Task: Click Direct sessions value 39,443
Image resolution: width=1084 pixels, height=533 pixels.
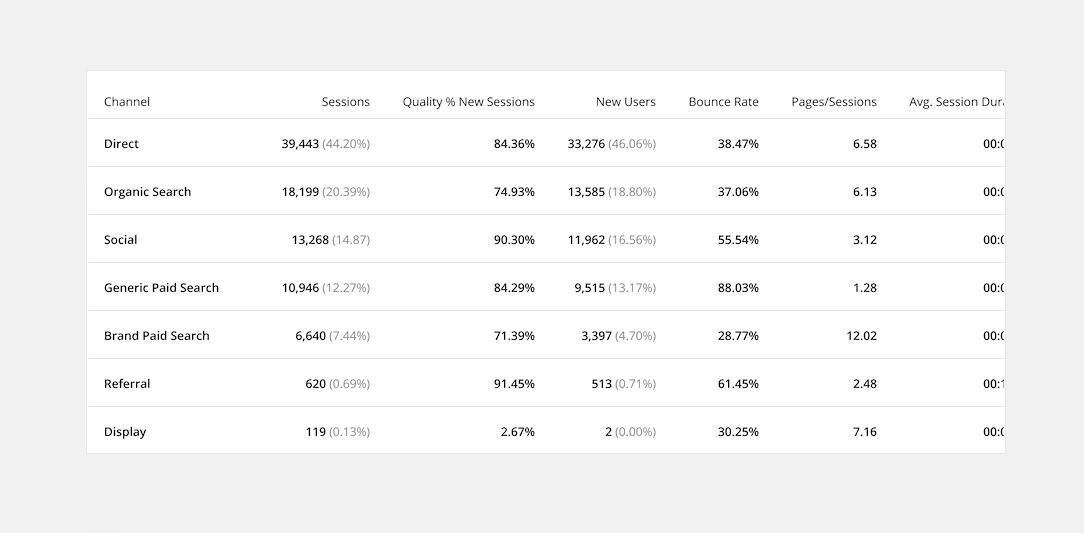Action: pyautogui.click(x=300, y=144)
